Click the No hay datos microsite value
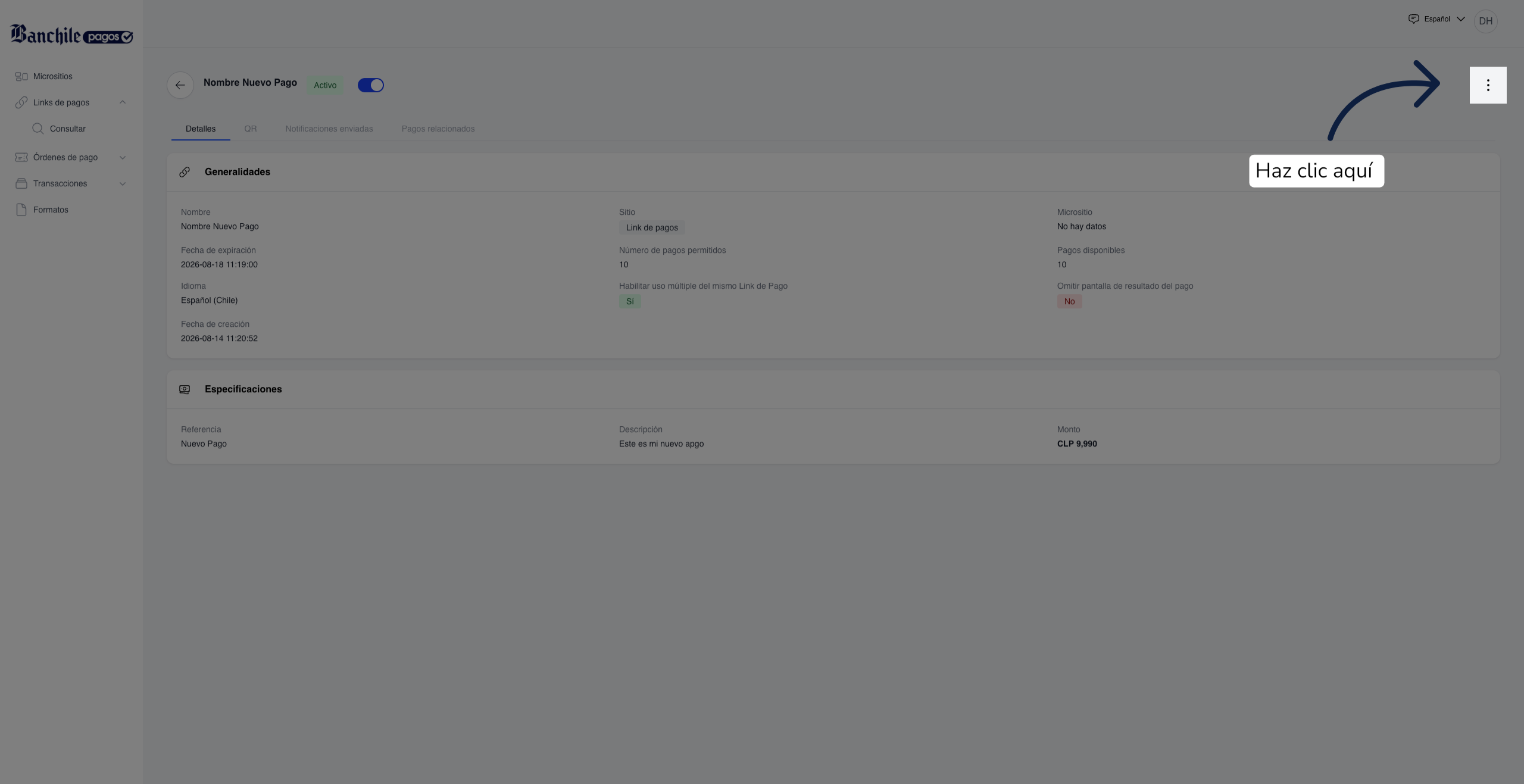 [1081, 226]
